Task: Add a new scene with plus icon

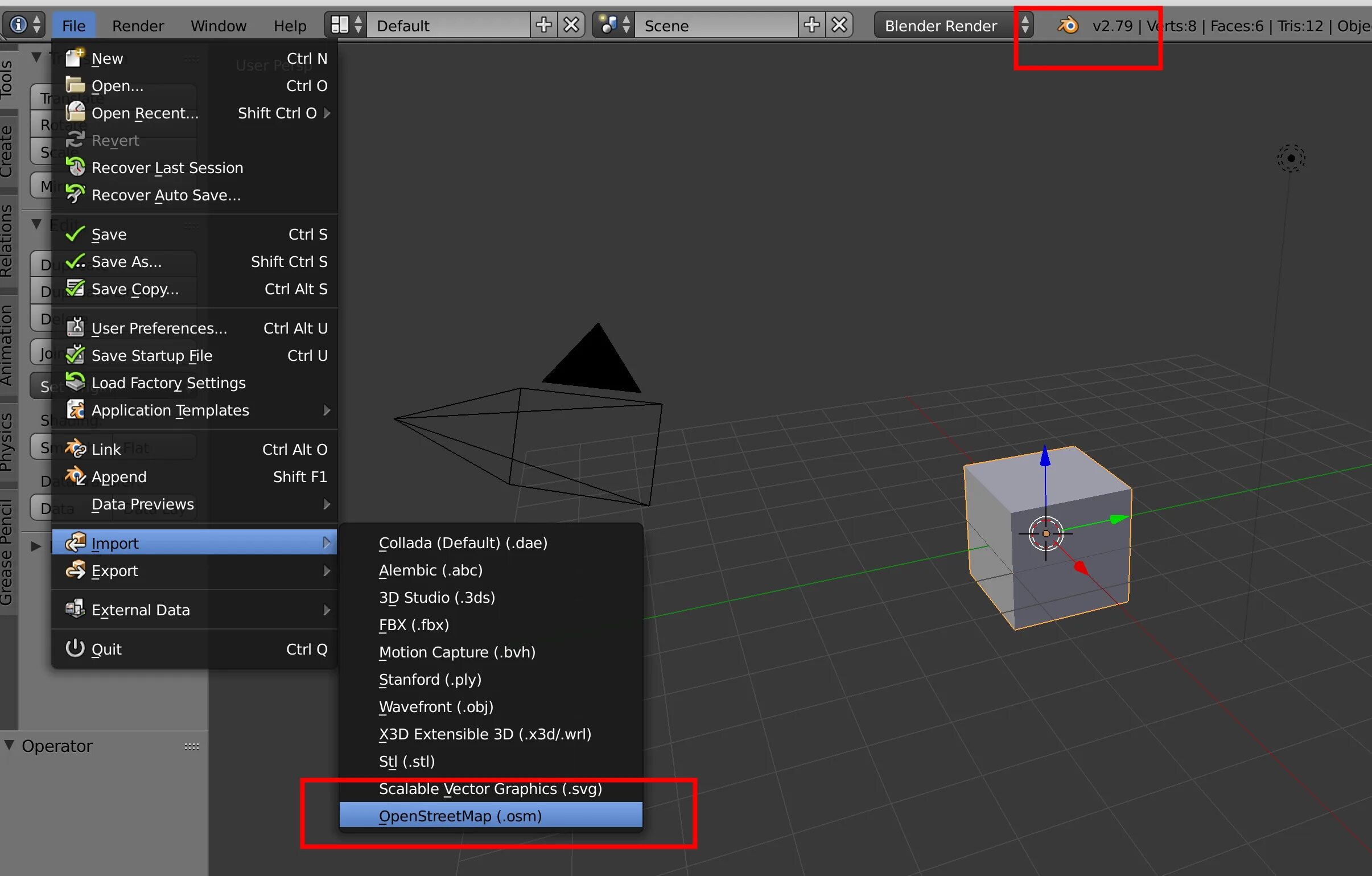Action: pos(811,25)
